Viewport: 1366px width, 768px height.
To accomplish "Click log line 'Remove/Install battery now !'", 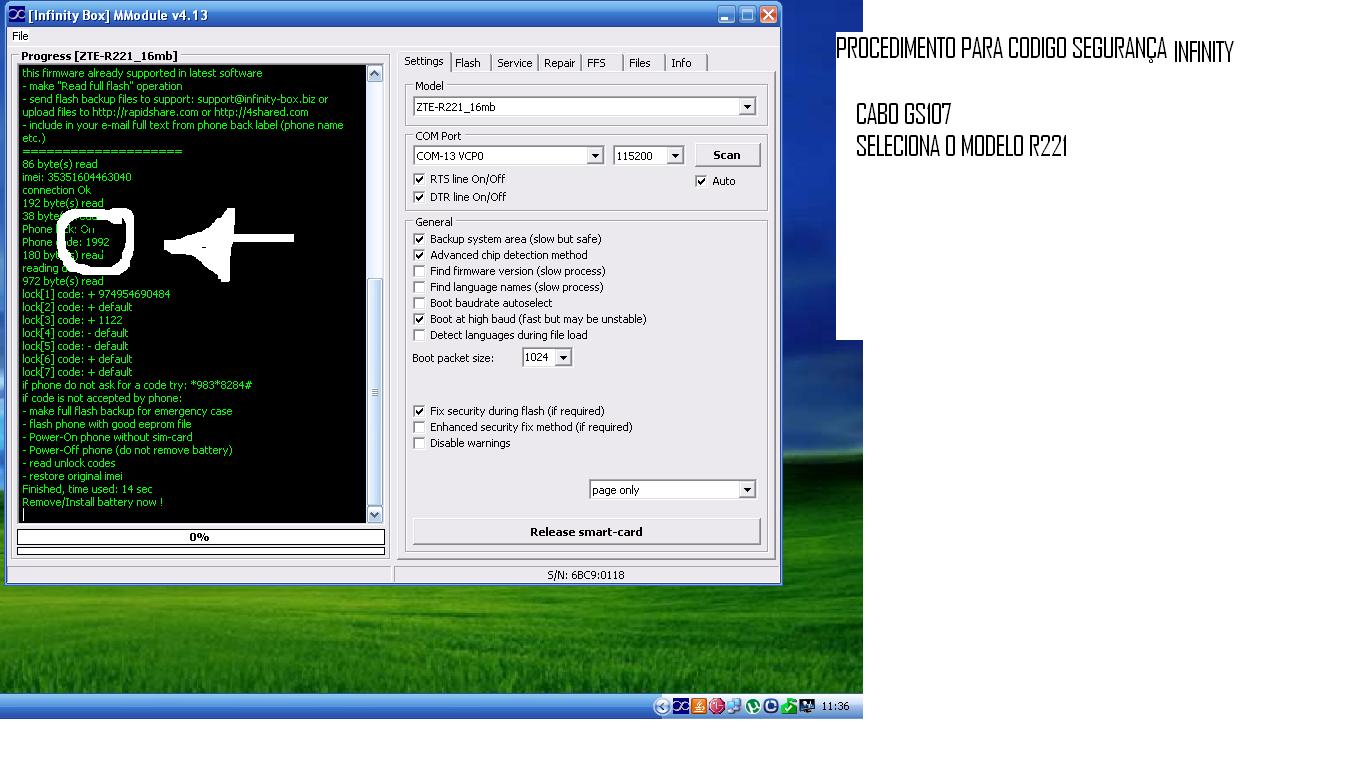I will (x=92, y=502).
